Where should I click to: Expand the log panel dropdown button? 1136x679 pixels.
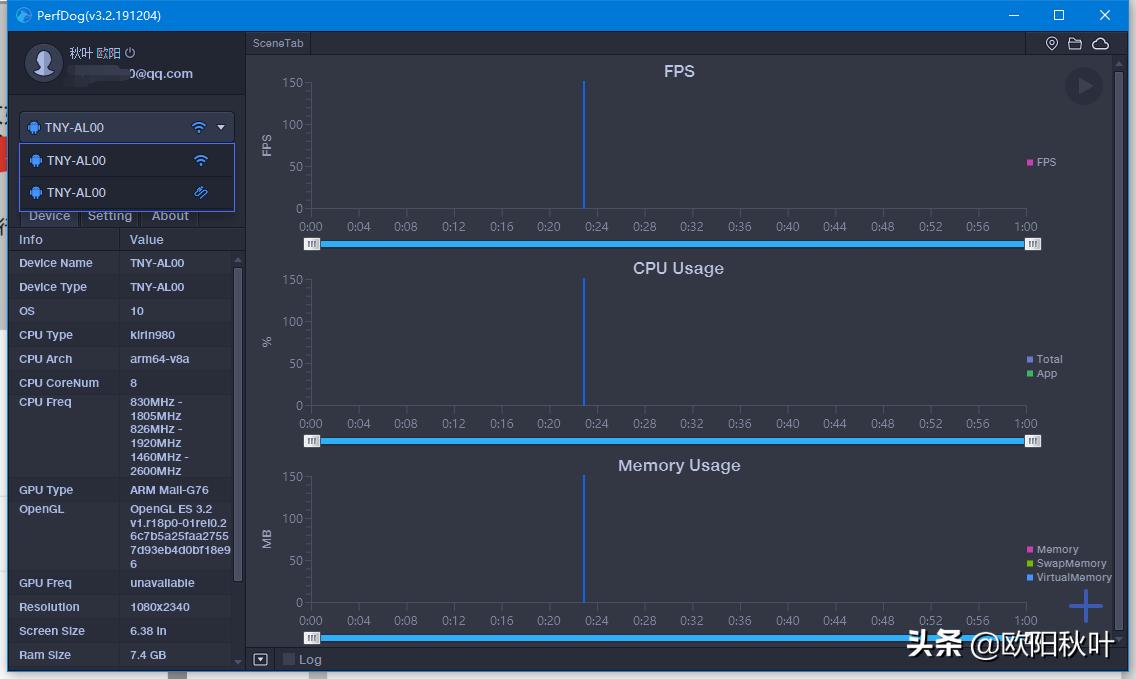click(261, 659)
